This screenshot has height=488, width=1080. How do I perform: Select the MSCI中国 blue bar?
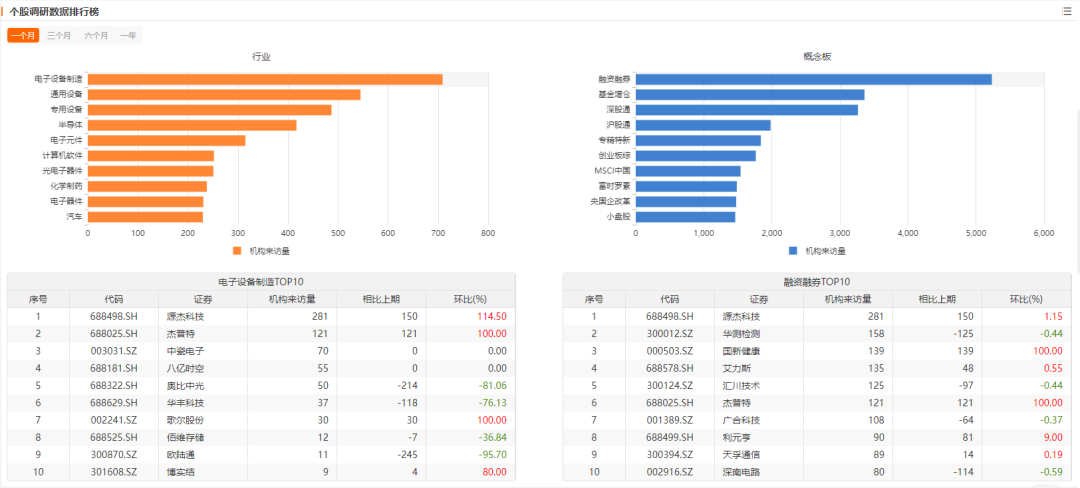pyautogui.click(x=688, y=171)
